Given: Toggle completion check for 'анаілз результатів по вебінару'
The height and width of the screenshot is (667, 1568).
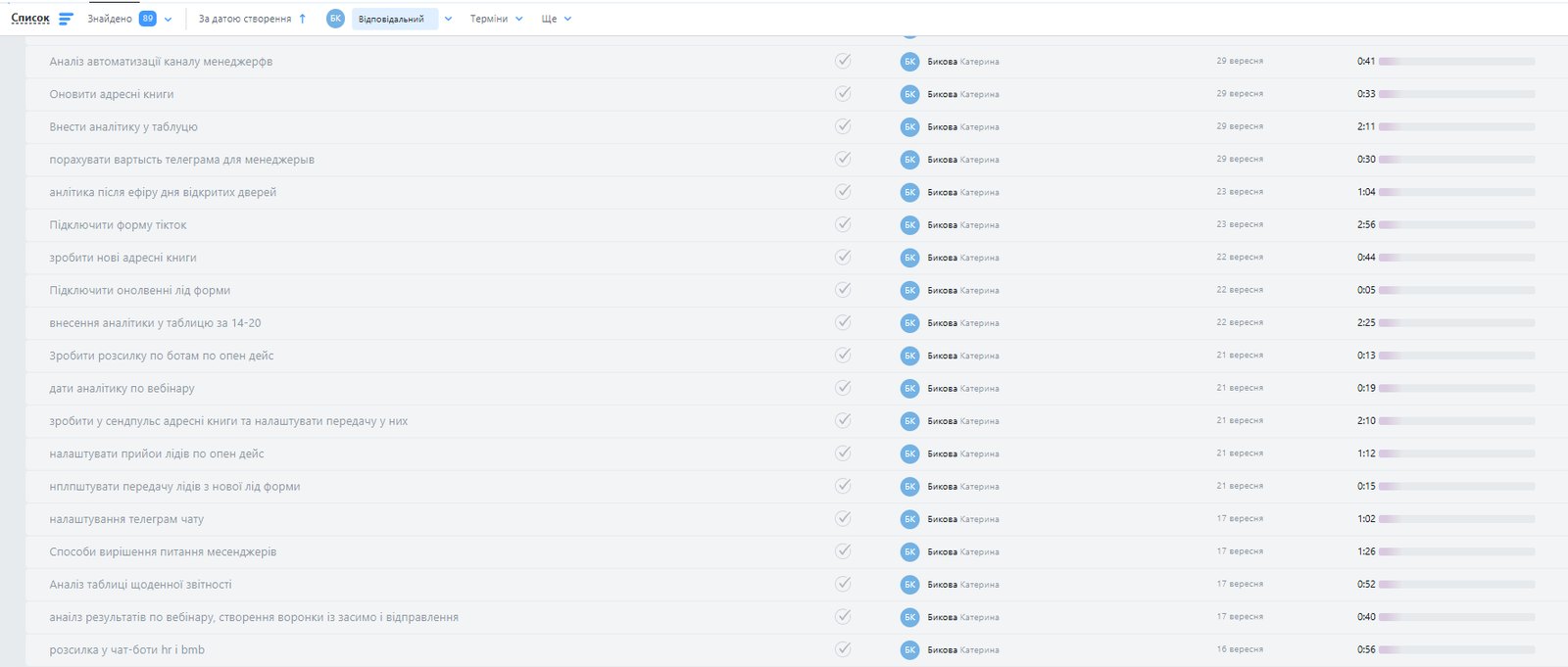Looking at the screenshot, I should [x=843, y=616].
